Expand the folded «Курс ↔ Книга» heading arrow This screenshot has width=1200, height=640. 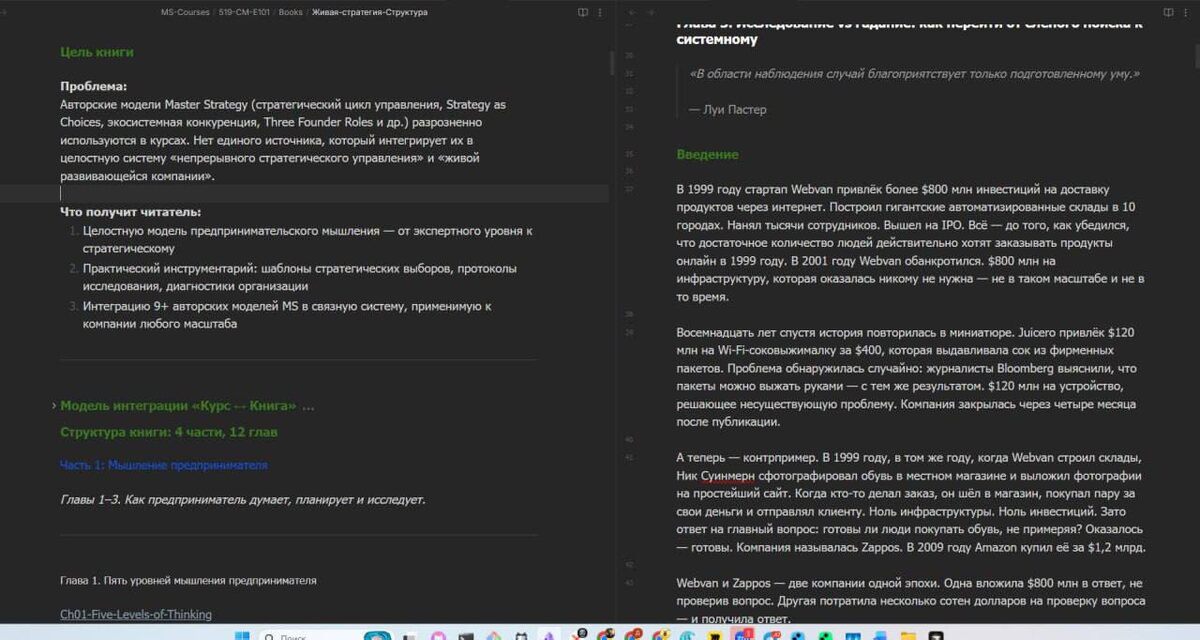tap(53, 406)
